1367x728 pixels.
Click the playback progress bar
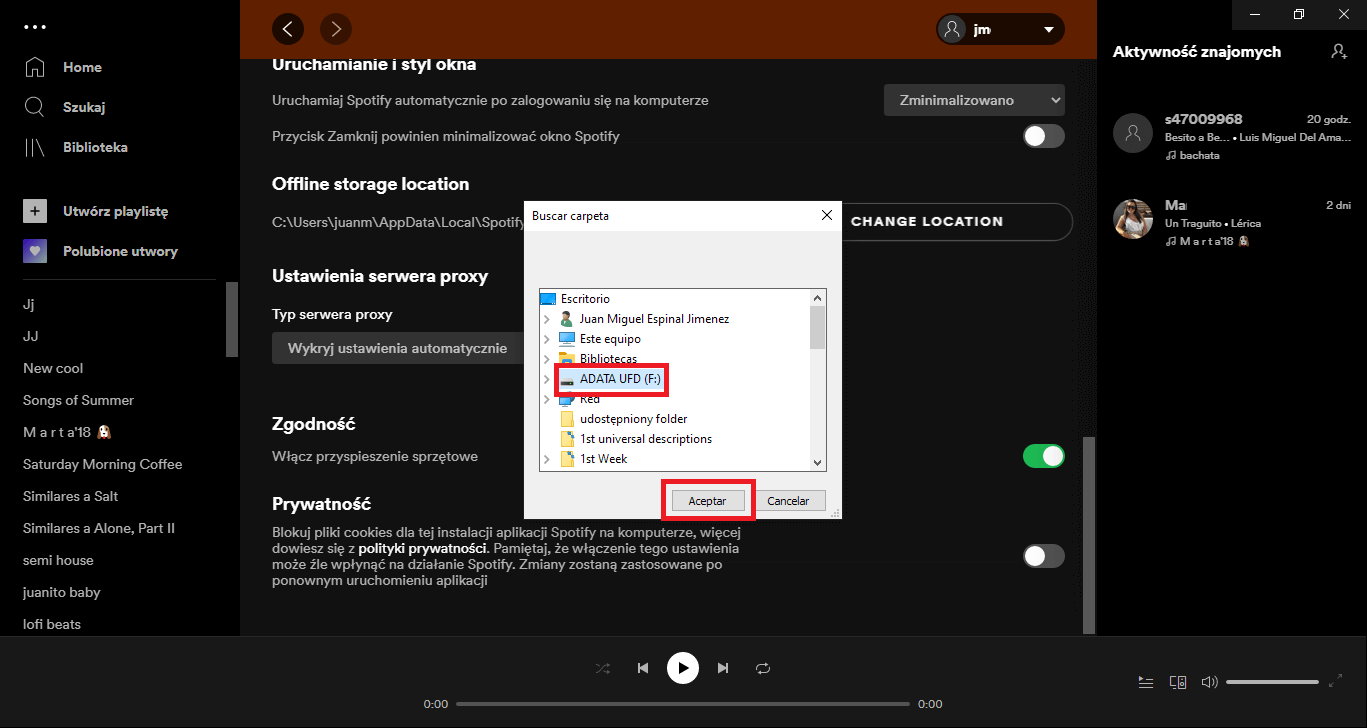pyautogui.click(x=683, y=704)
